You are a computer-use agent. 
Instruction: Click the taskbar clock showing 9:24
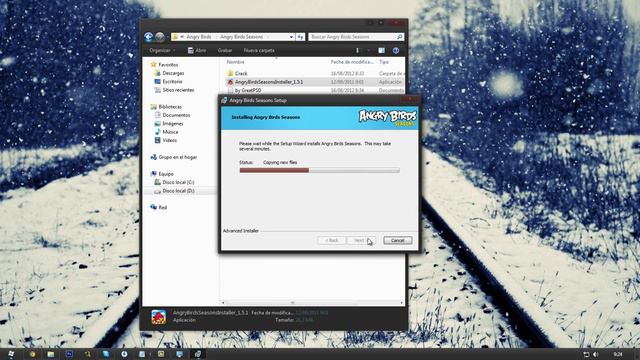click(x=618, y=354)
